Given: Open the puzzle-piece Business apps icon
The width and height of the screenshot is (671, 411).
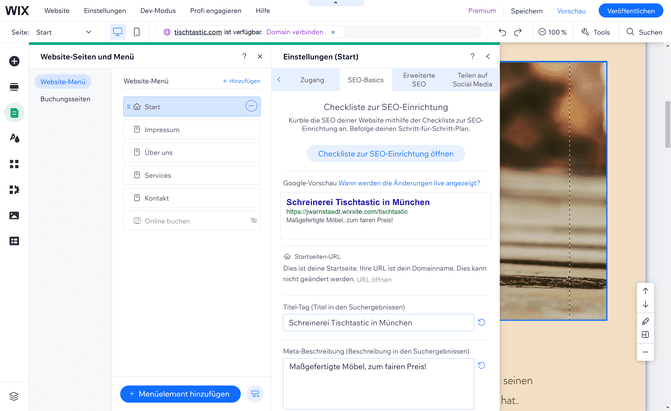Looking at the screenshot, I should click(14, 190).
